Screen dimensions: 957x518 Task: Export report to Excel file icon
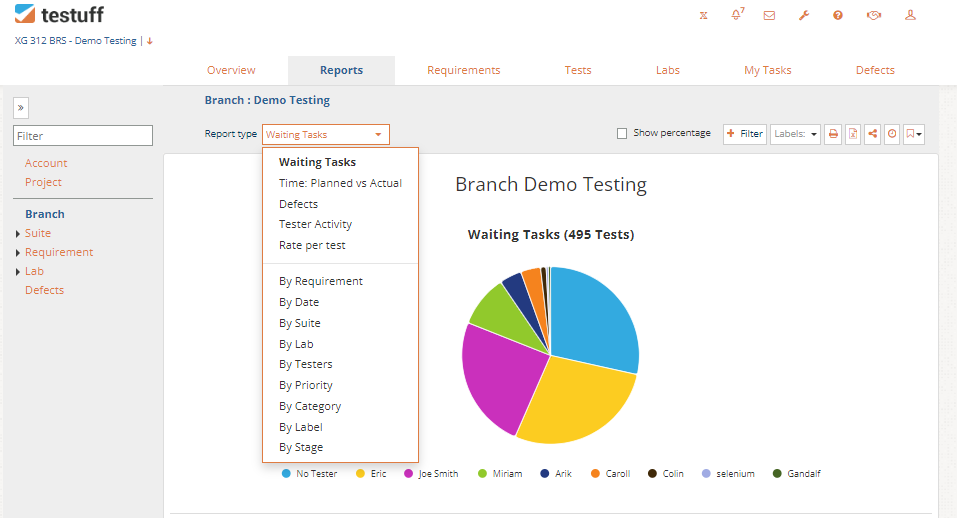pos(853,134)
